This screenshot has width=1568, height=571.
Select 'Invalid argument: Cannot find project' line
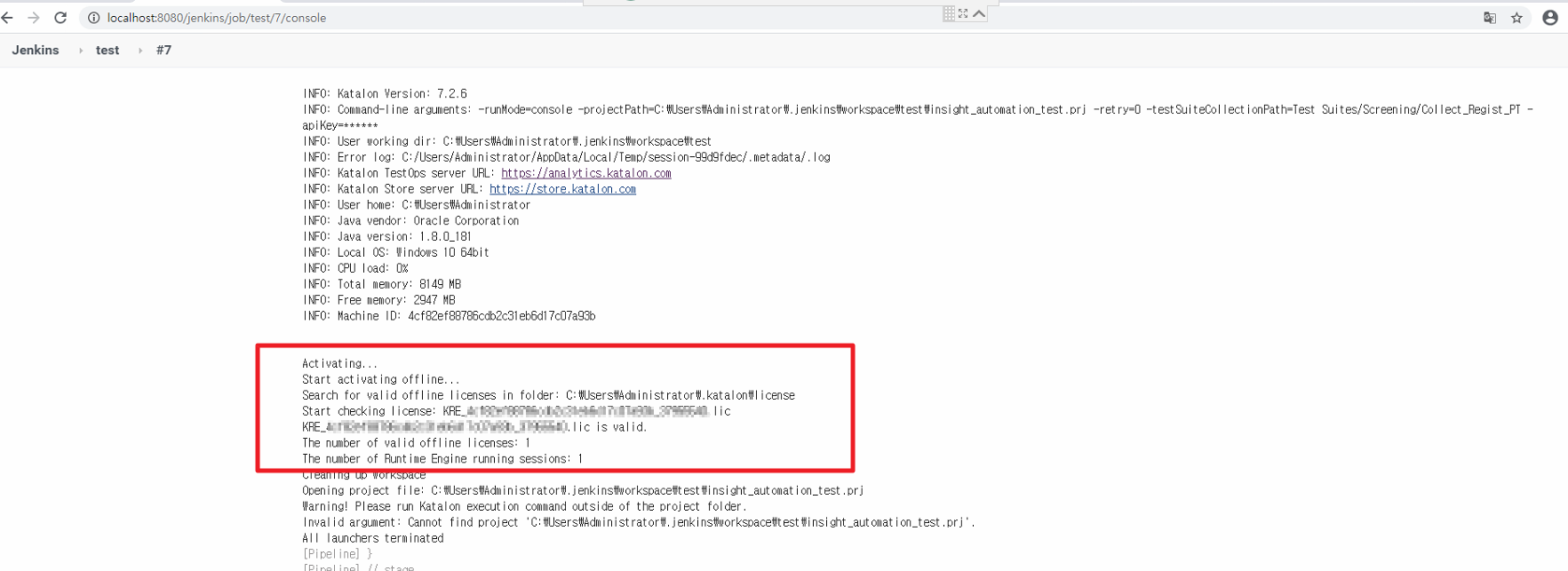pos(640,523)
